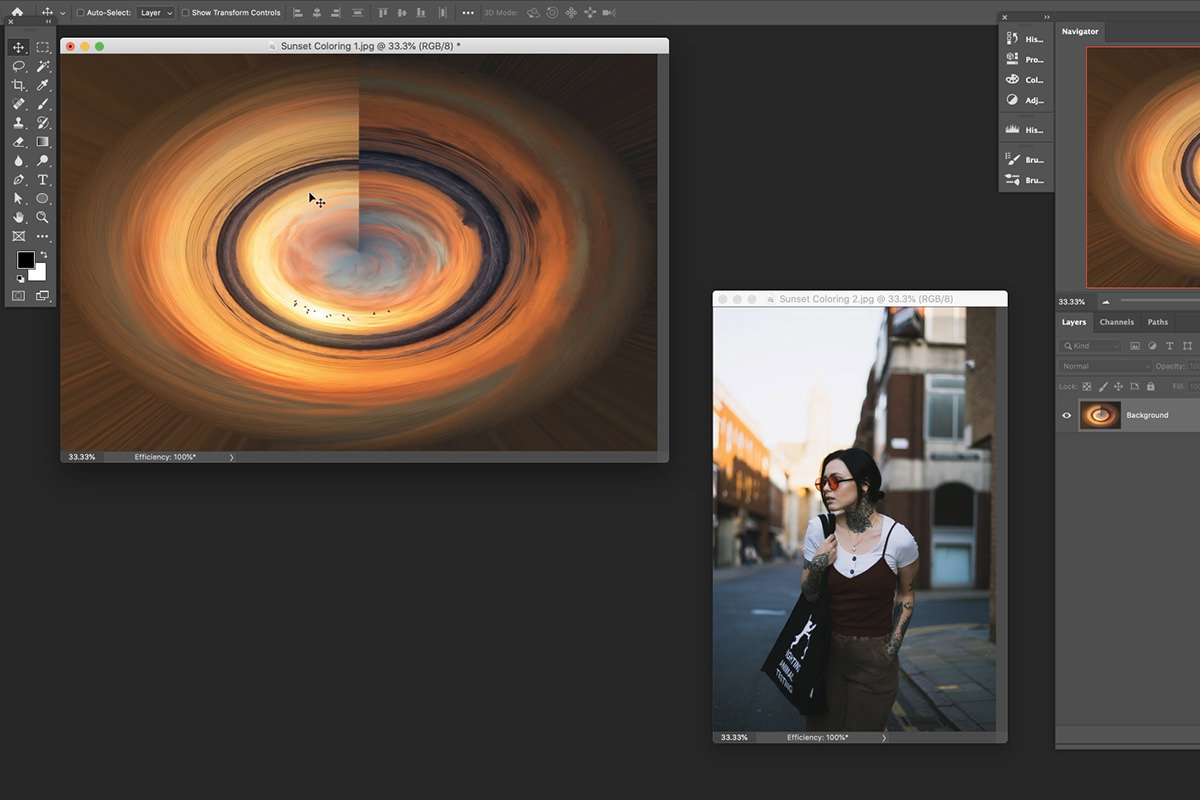Toggle Lock transparent pixels in Layers panel

pyautogui.click(x=1087, y=385)
